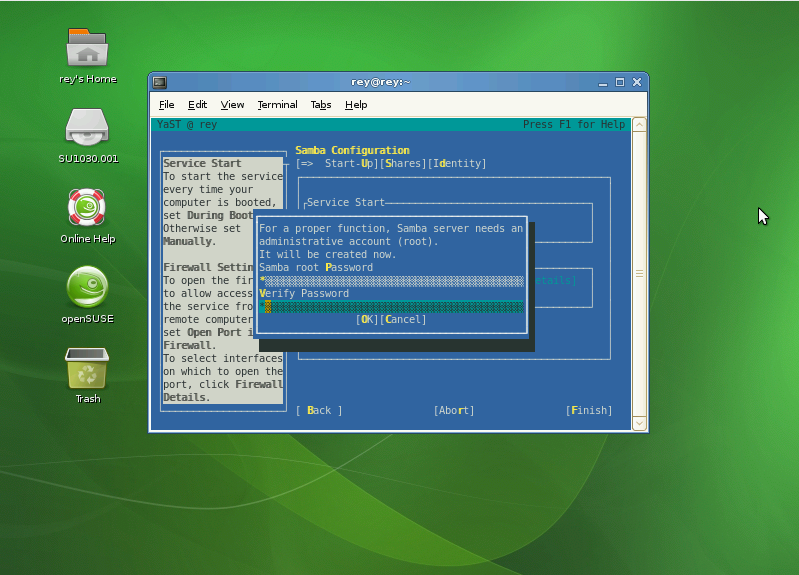Launch the Online Help lifebuoy icon
The height and width of the screenshot is (575, 799).
pos(87,207)
